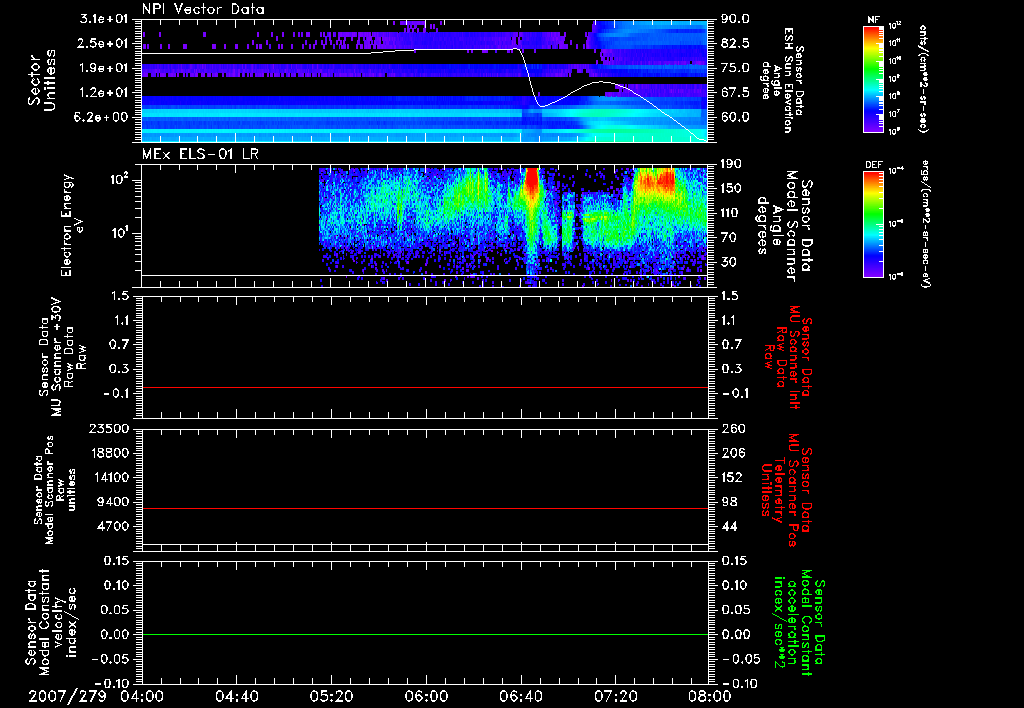The height and width of the screenshot is (708, 1024).
Task: Click the NF flux color bar
Action: 873,78
